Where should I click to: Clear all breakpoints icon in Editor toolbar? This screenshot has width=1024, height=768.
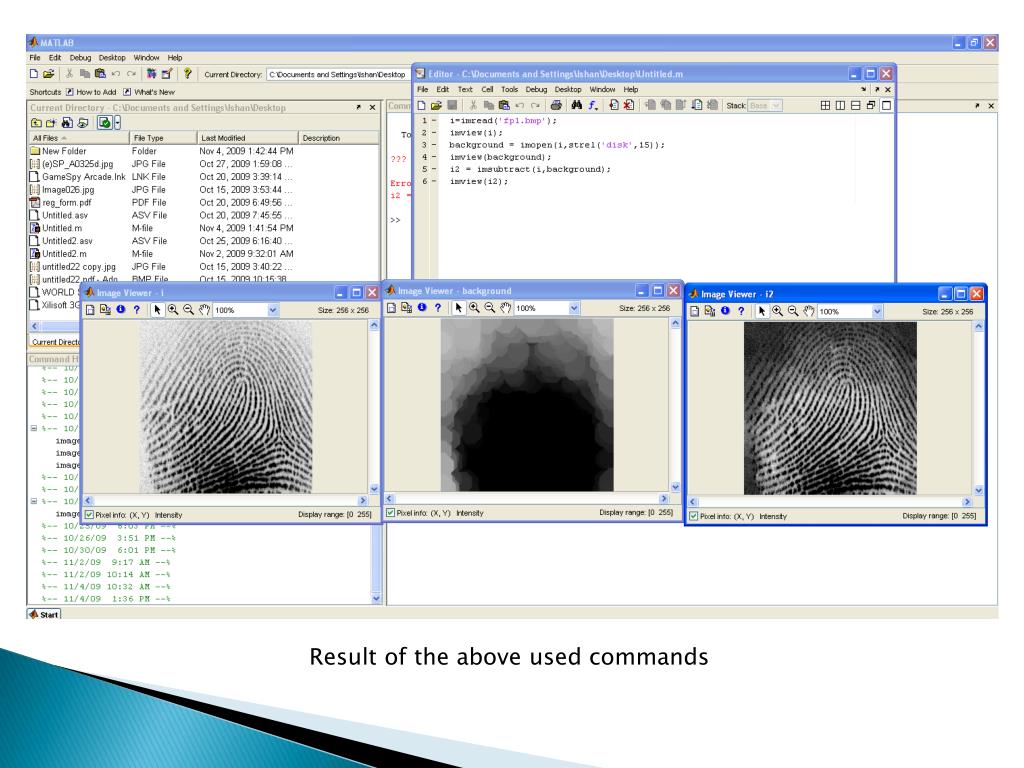[628, 105]
